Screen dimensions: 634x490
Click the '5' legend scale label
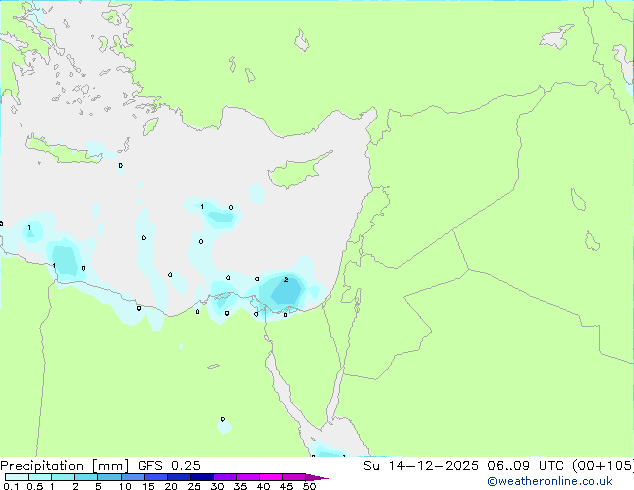point(98,486)
